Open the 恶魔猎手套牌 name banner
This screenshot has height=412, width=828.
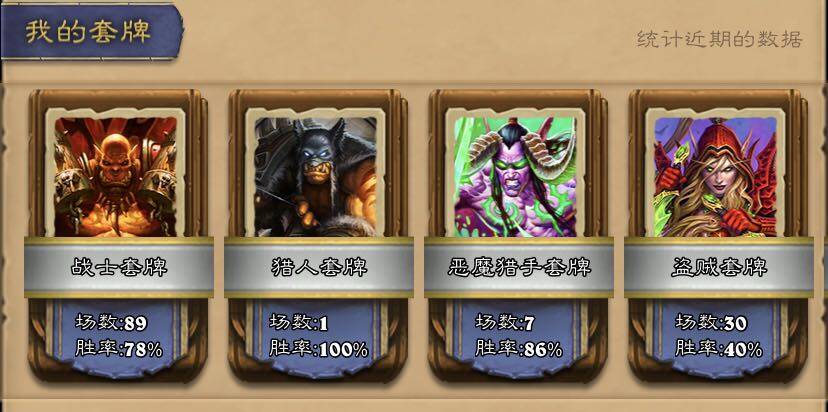pos(519,268)
